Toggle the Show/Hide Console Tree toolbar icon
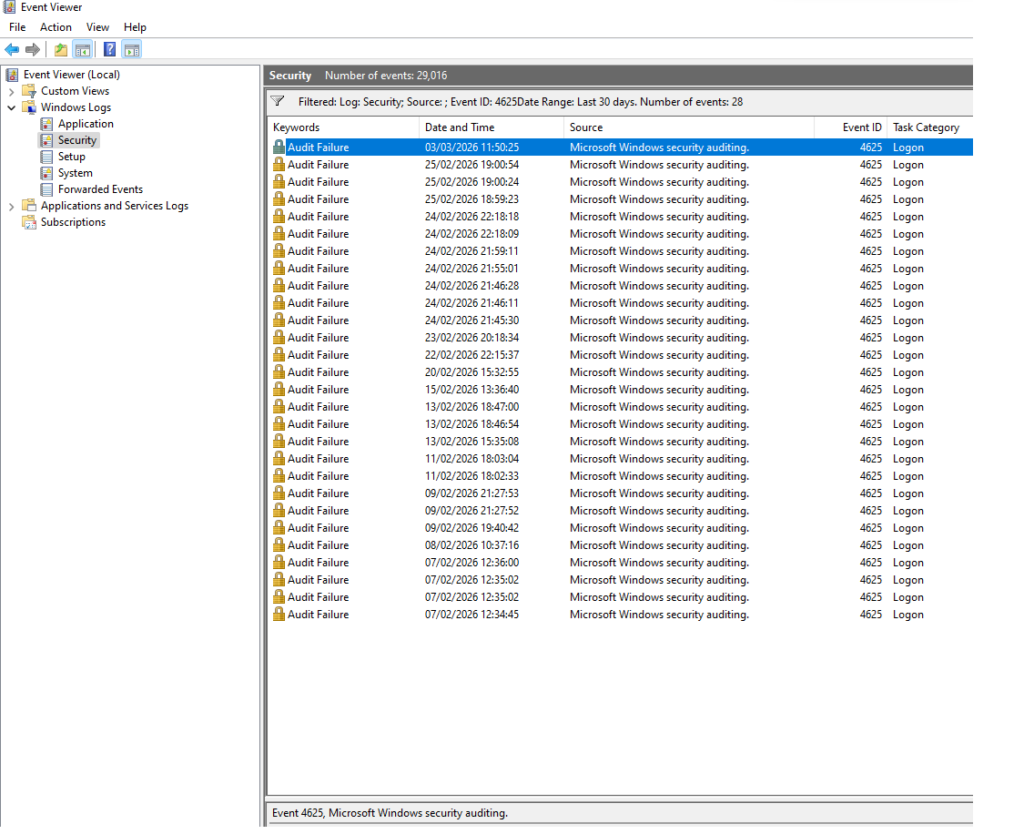 (x=83, y=50)
